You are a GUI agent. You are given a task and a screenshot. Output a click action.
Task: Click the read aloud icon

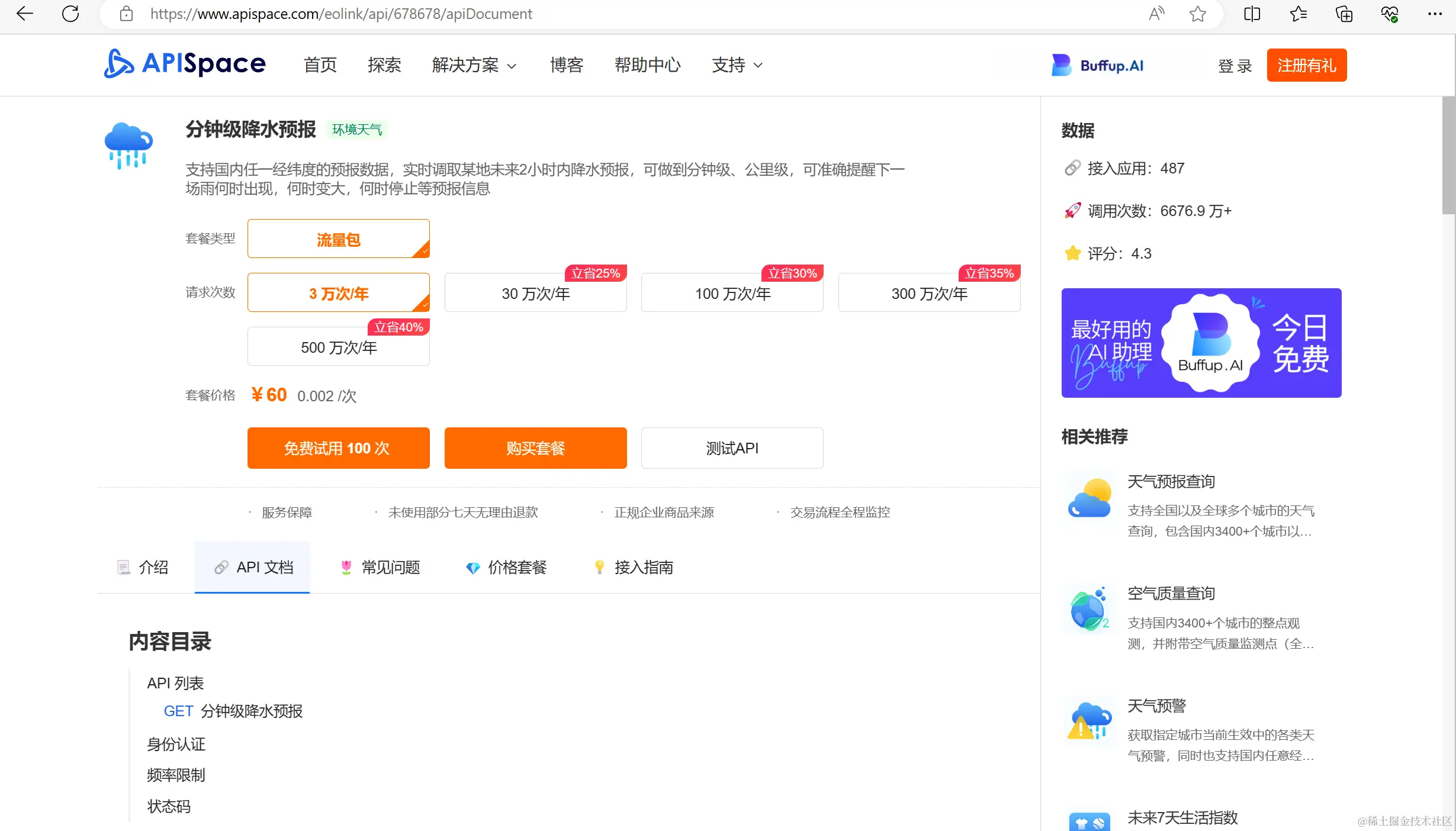(x=1156, y=14)
